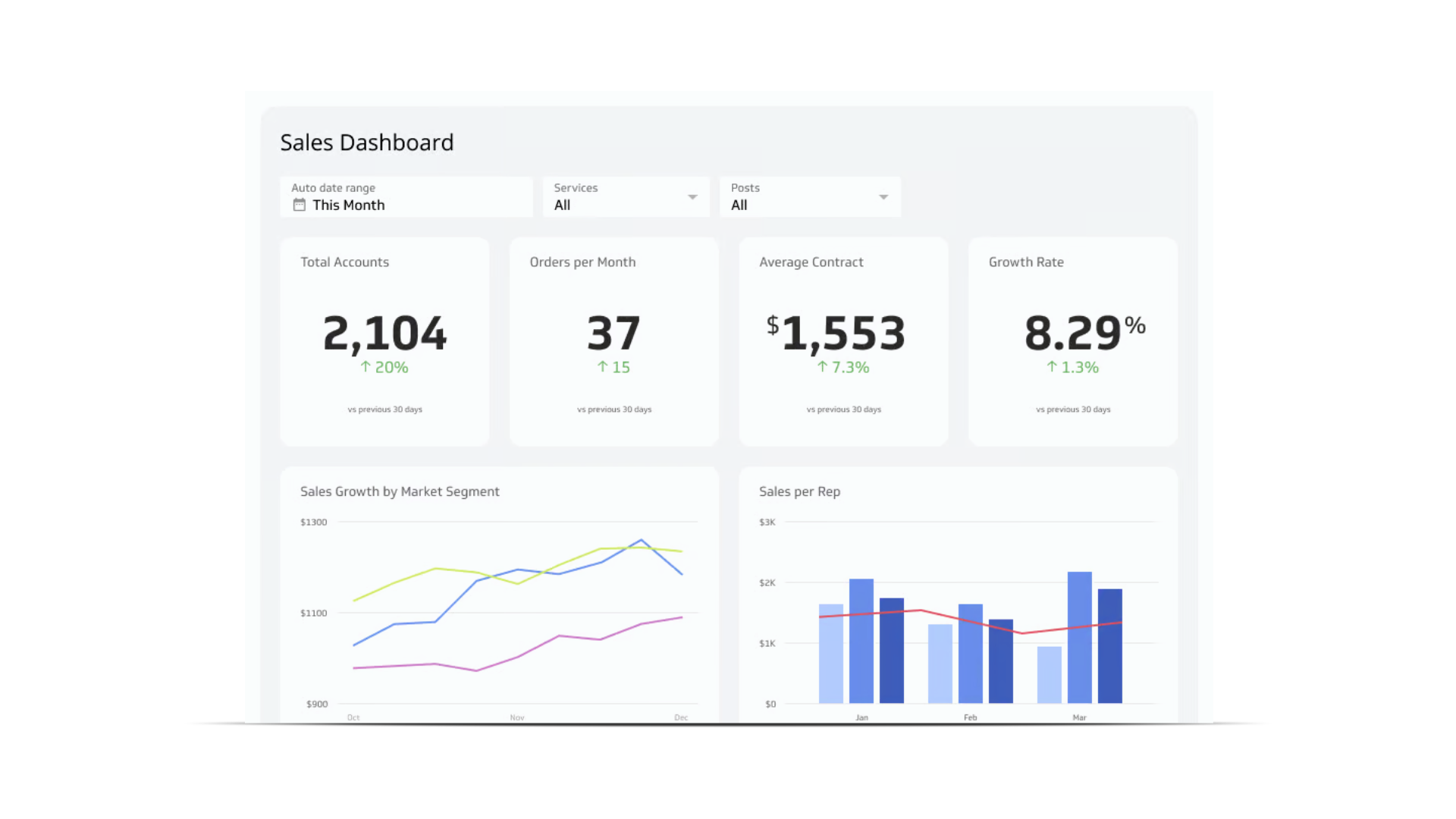Click the Jan label under Sales per Rep
1456x819 pixels.
pyautogui.click(x=862, y=717)
